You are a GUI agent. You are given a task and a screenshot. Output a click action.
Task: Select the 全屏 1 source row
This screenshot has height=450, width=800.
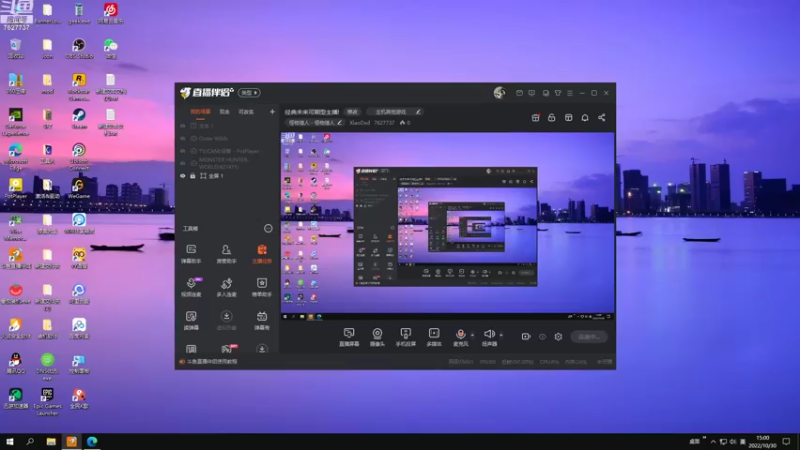(227, 176)
